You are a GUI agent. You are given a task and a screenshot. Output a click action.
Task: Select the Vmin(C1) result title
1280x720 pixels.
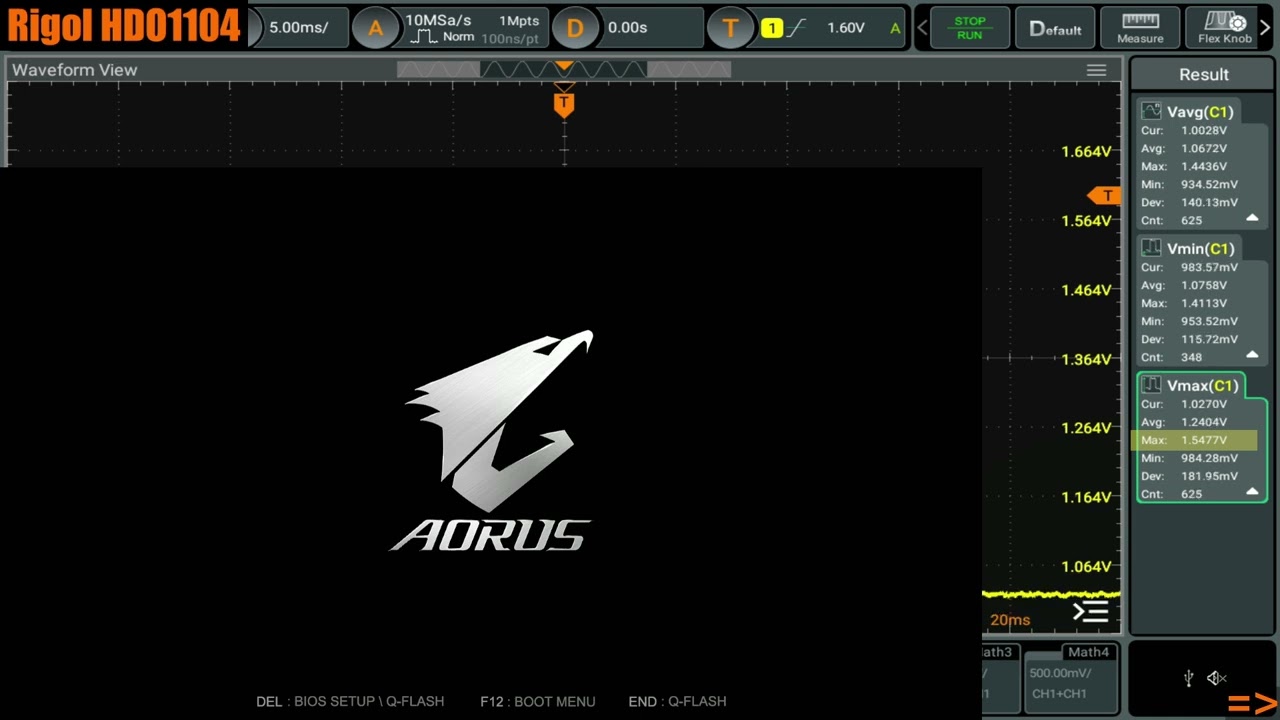[x=1201, y=249]
